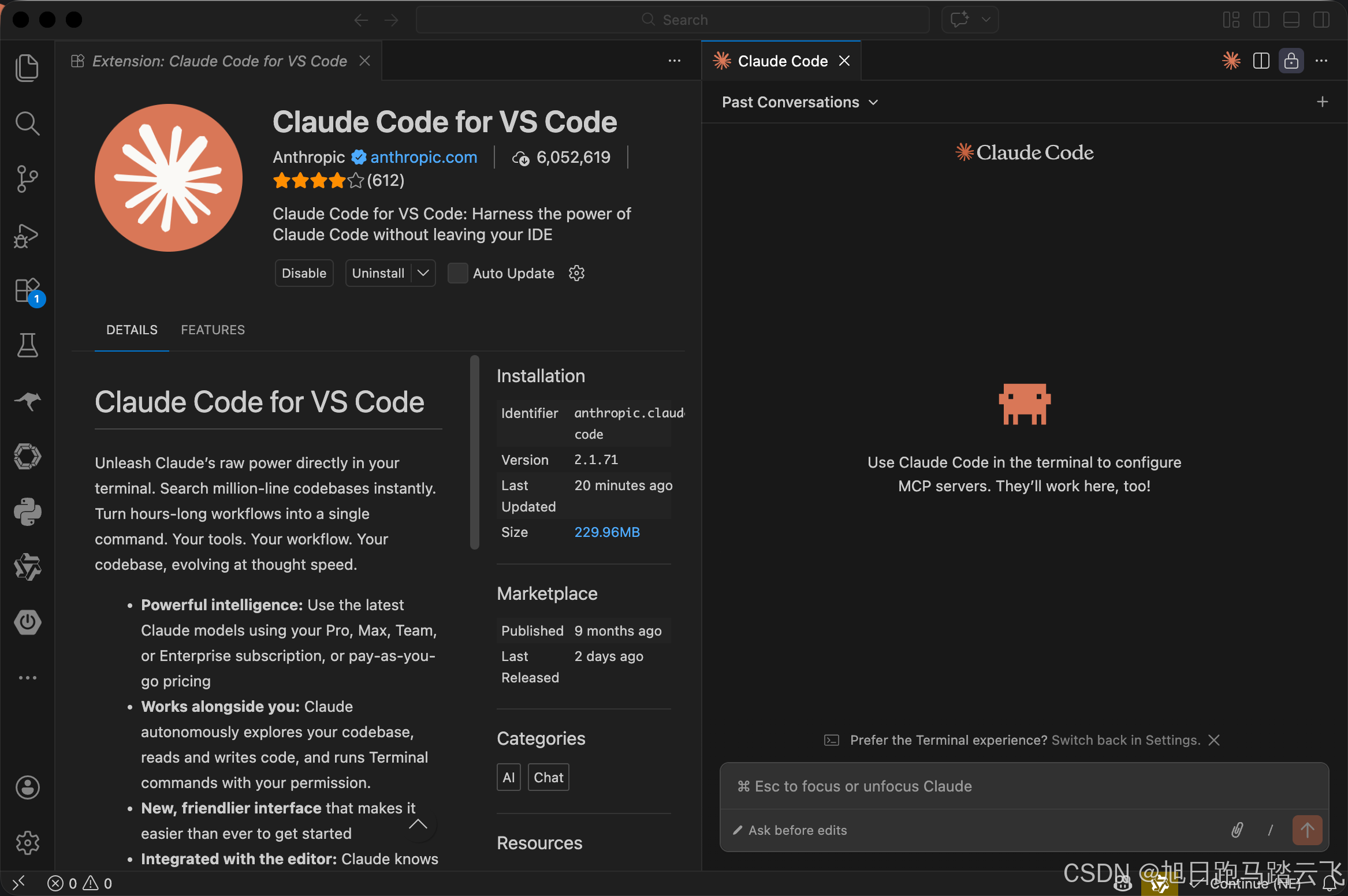Open the Uninstall dropdown arrow
The width and height of the screenshot is (1348, 896).
click(423, 273)
